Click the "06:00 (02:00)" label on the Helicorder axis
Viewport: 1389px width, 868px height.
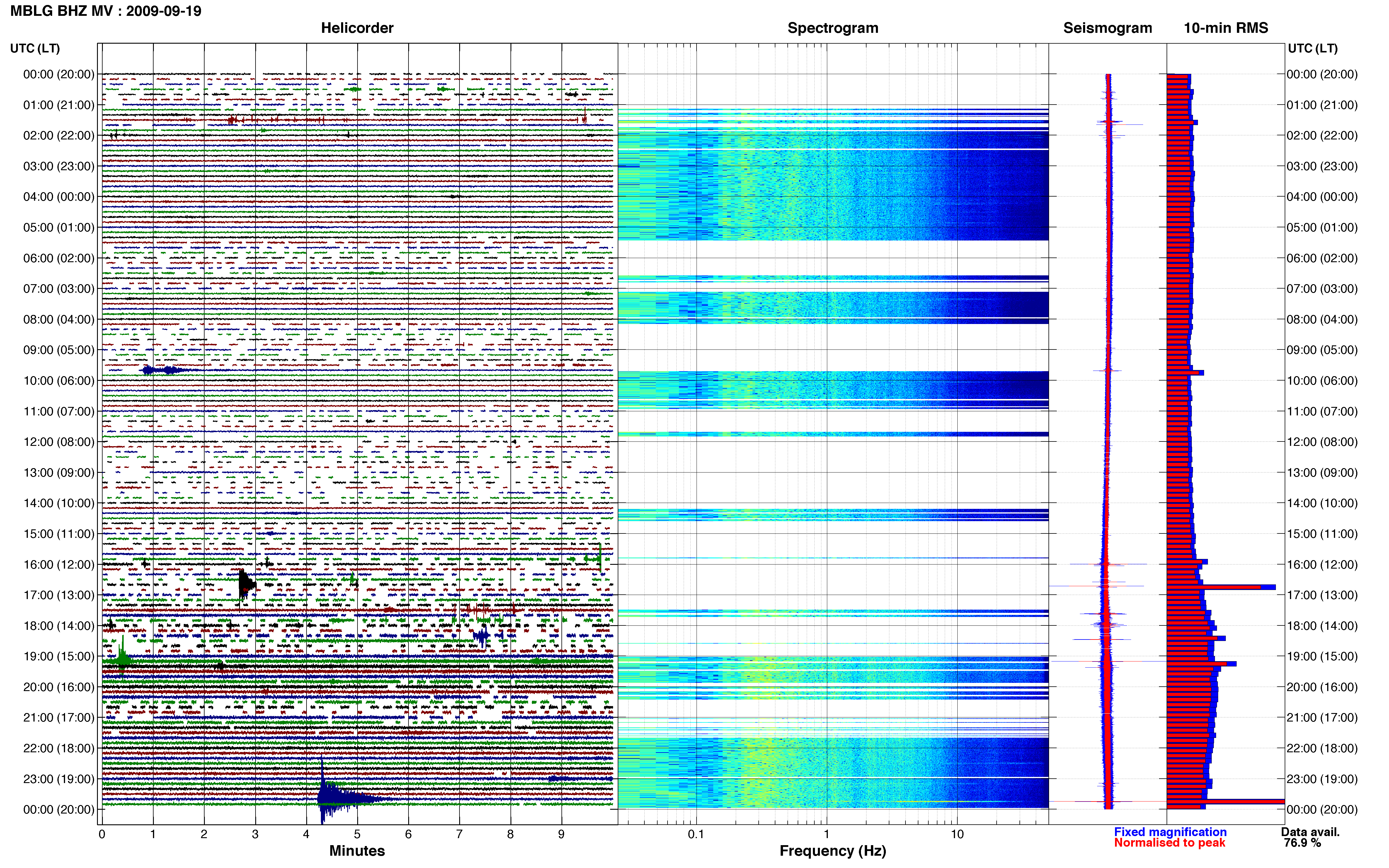pos(59,258)
